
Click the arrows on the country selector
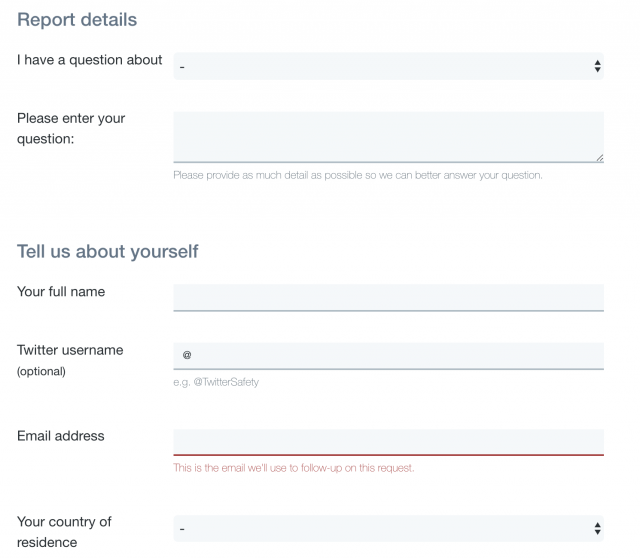597,528
